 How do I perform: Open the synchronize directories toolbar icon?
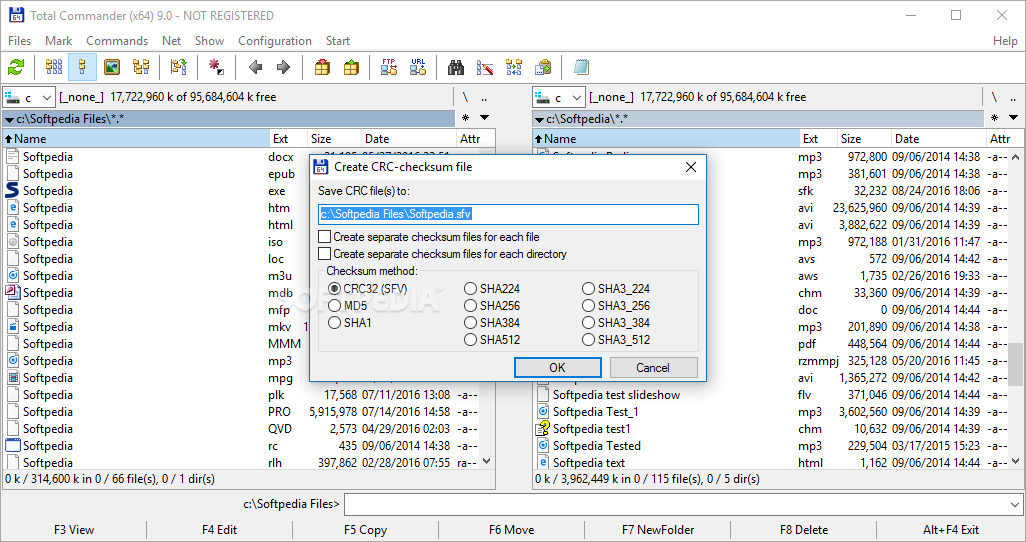[x=514, y=67]
